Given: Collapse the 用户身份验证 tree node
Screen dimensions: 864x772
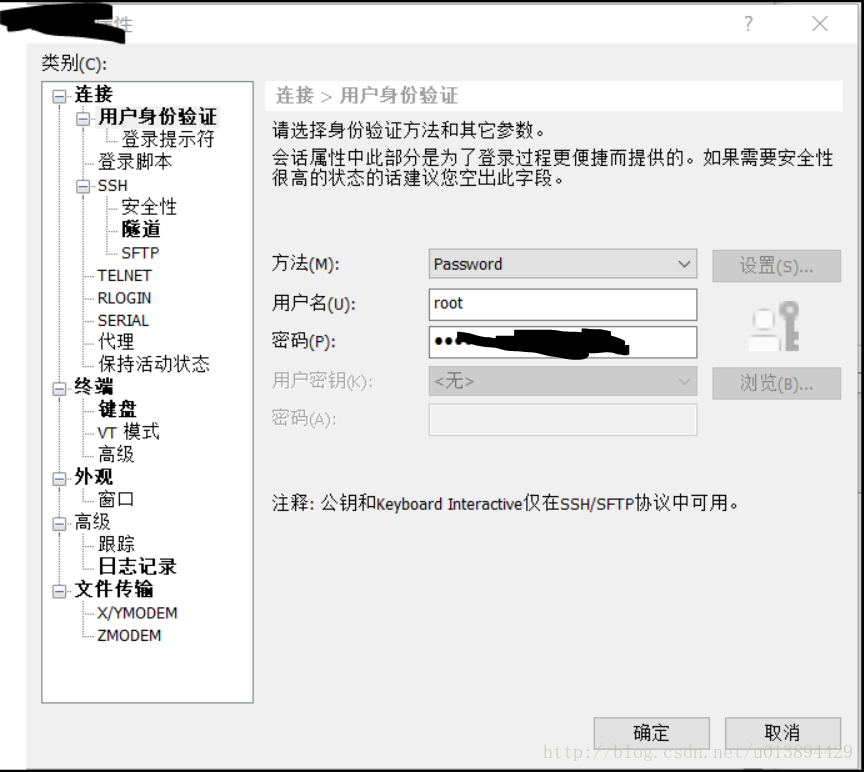Looking at the screenshot, I should (83, 118).
